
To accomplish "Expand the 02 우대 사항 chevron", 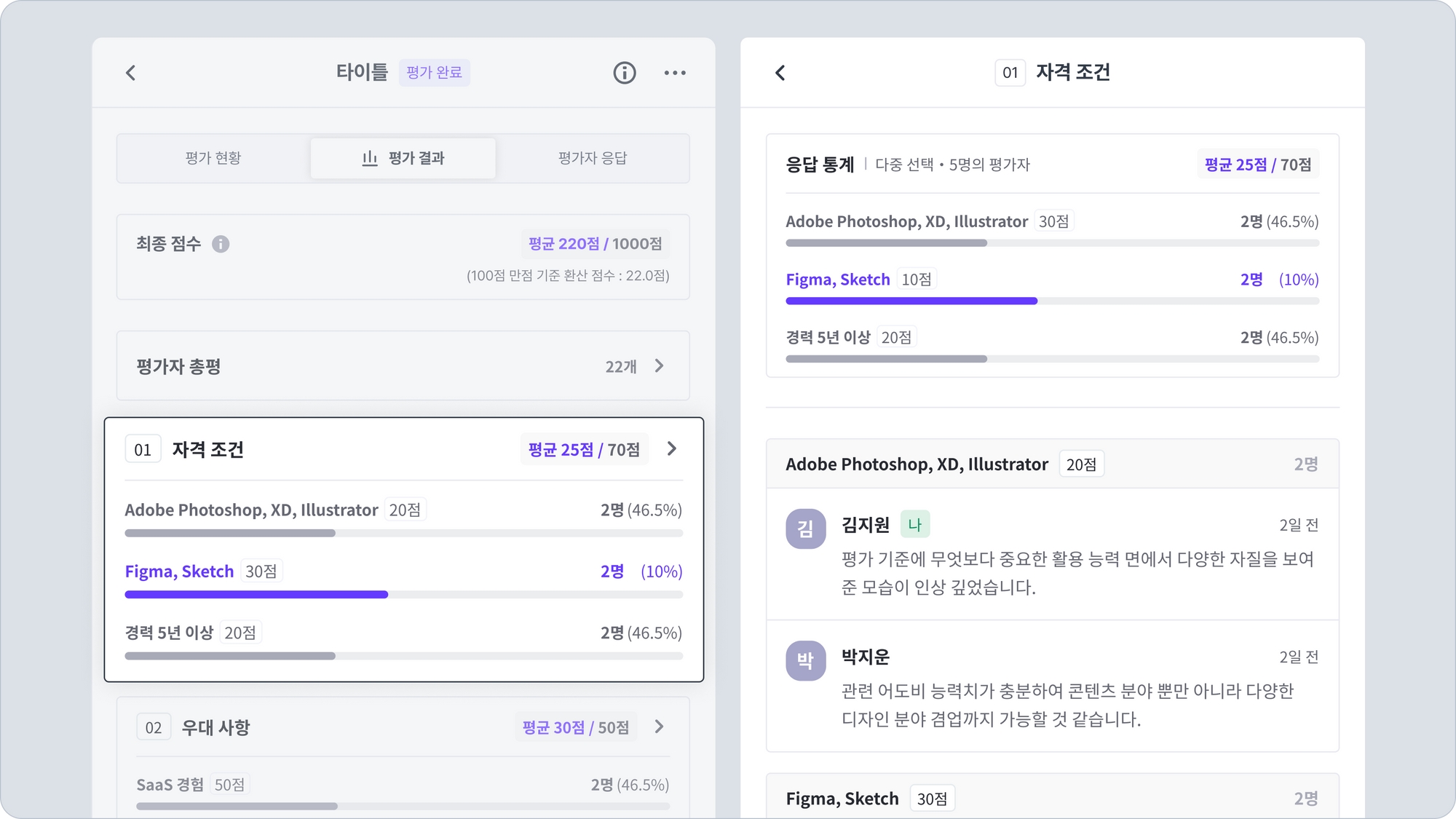I will click(x=659, y=727).
